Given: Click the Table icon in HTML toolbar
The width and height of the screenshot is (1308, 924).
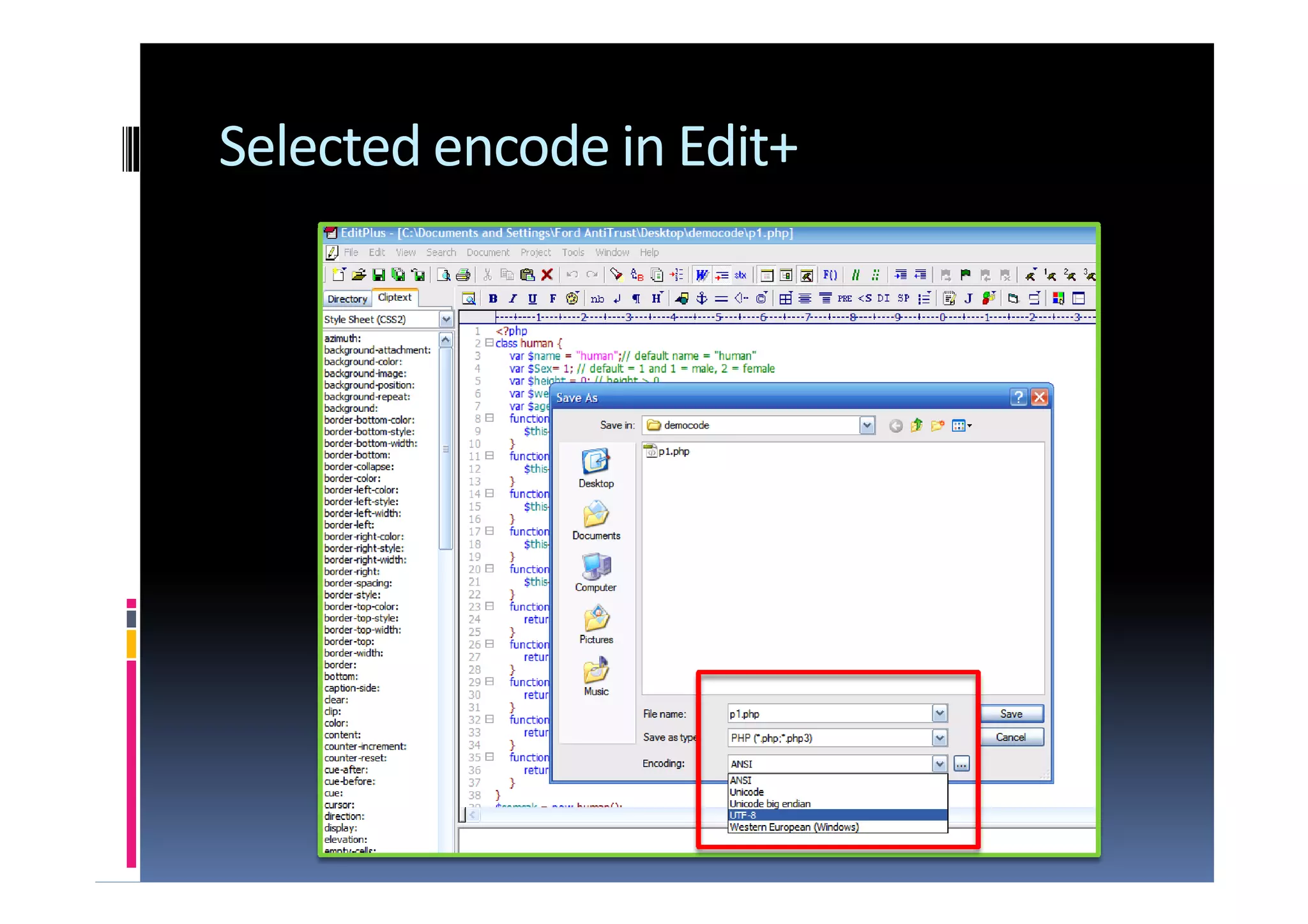Looking at the screenshot, I should pos(786,298).
